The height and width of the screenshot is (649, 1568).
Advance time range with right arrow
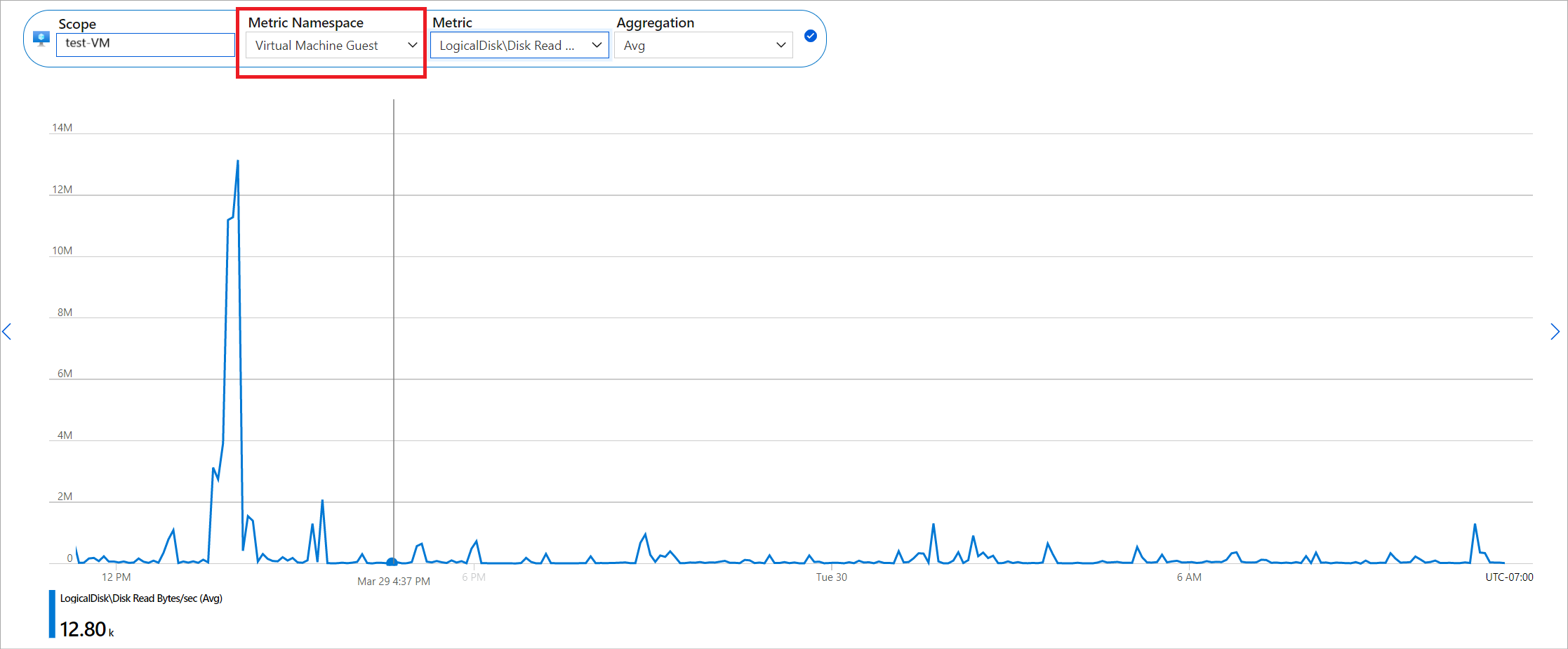1555,332
